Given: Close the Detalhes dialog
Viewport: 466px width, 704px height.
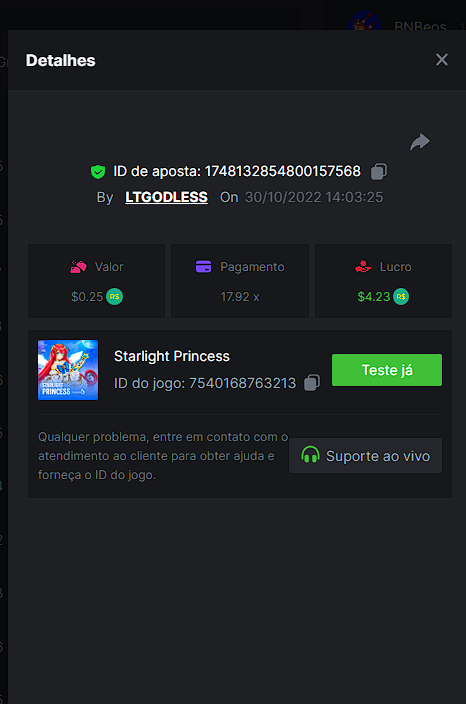Looking at the screenshot, I should (442, 60).
